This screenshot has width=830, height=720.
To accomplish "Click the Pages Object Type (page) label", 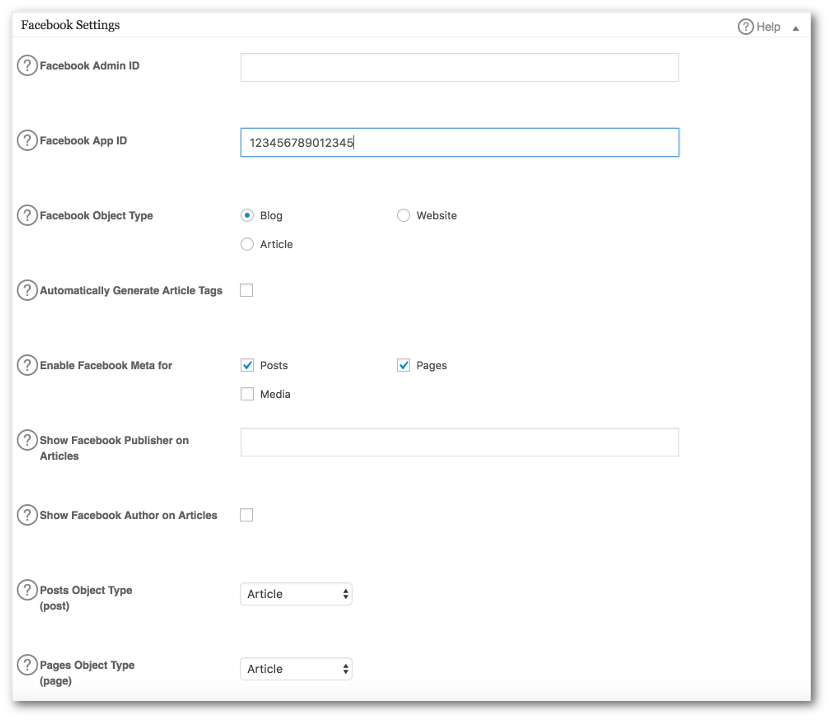I will click(x=87, y=673).
